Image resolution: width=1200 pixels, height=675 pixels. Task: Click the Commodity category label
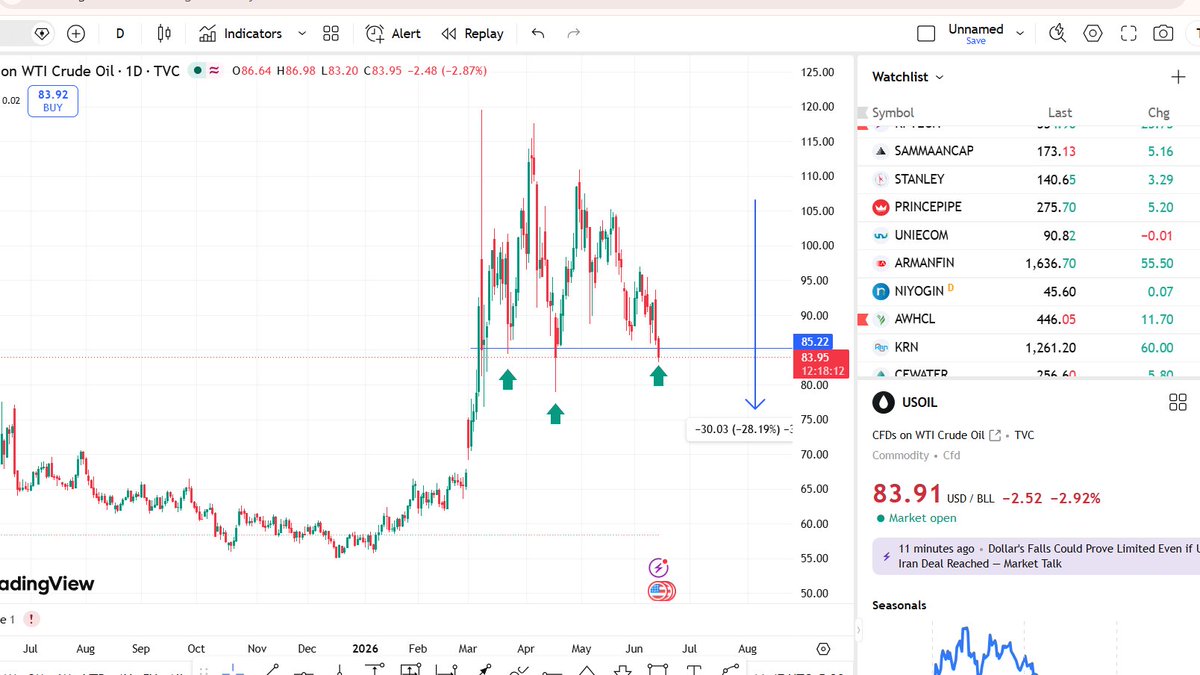coord(901,455)
